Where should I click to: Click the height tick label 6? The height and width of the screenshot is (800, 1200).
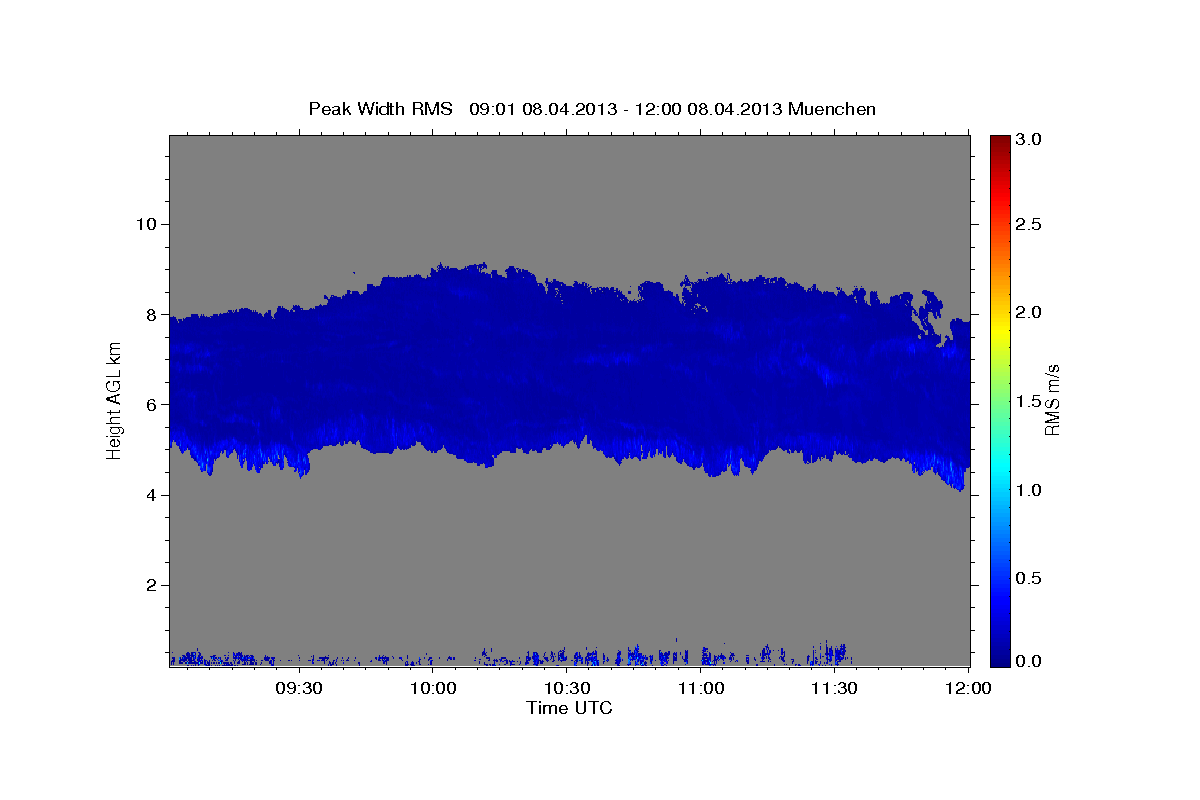click(x=150, y=404)
